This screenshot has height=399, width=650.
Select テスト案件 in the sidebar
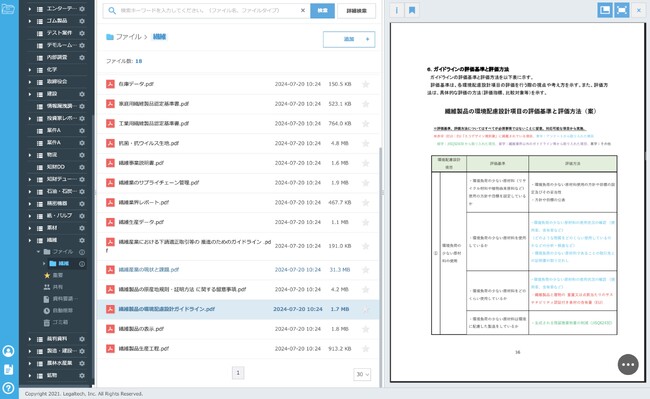[x=59, y=33]
